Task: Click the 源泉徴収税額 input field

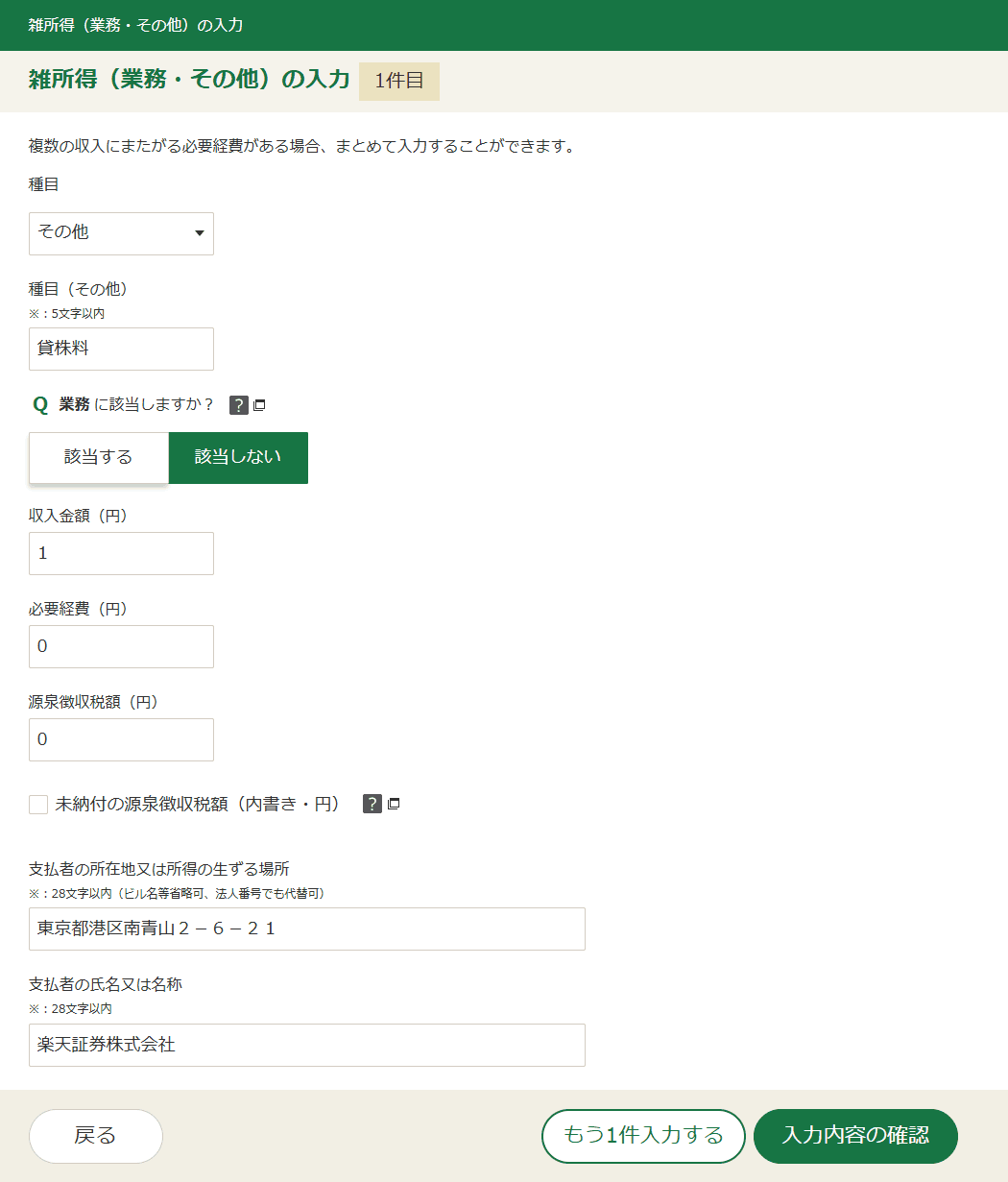Action: pyautogui.click(x=121, y=739)
